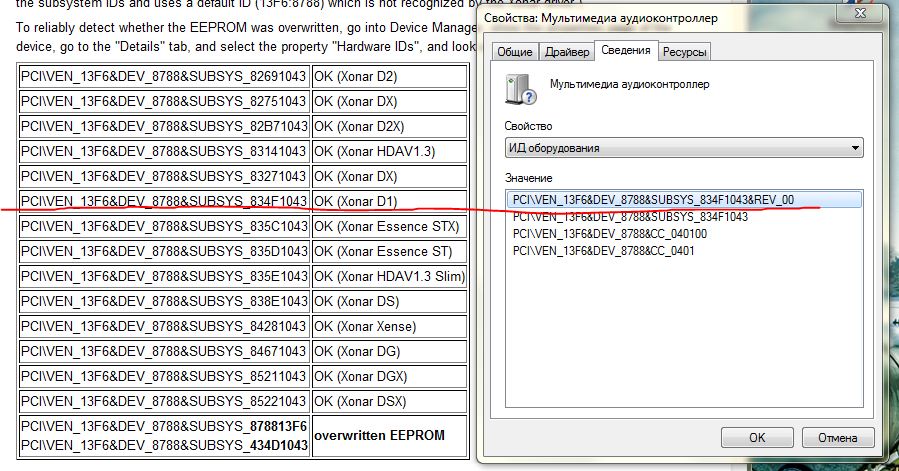Viewport: 899px width, 471px height.
Task: Click the 'OK (Xonar DSX)' cell
Action: (x=389, y=401)
